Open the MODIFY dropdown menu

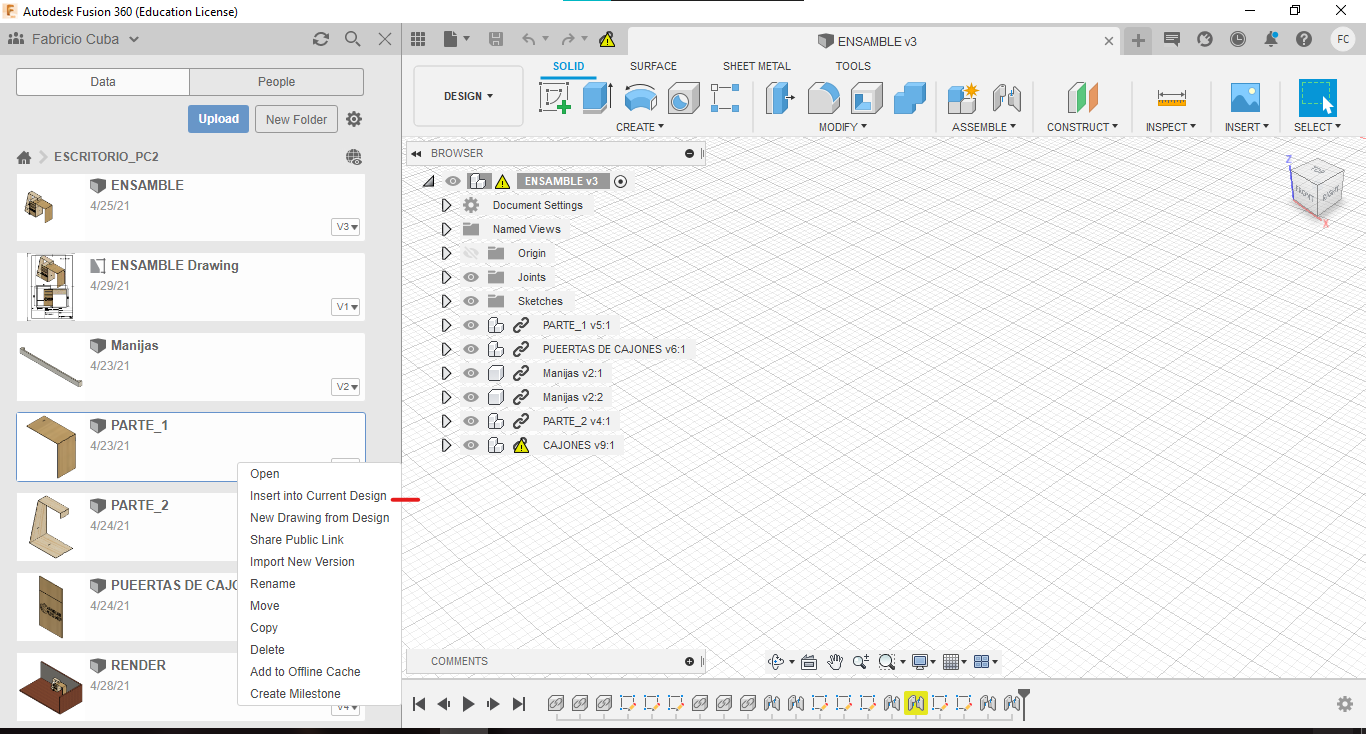pos(843,127)
